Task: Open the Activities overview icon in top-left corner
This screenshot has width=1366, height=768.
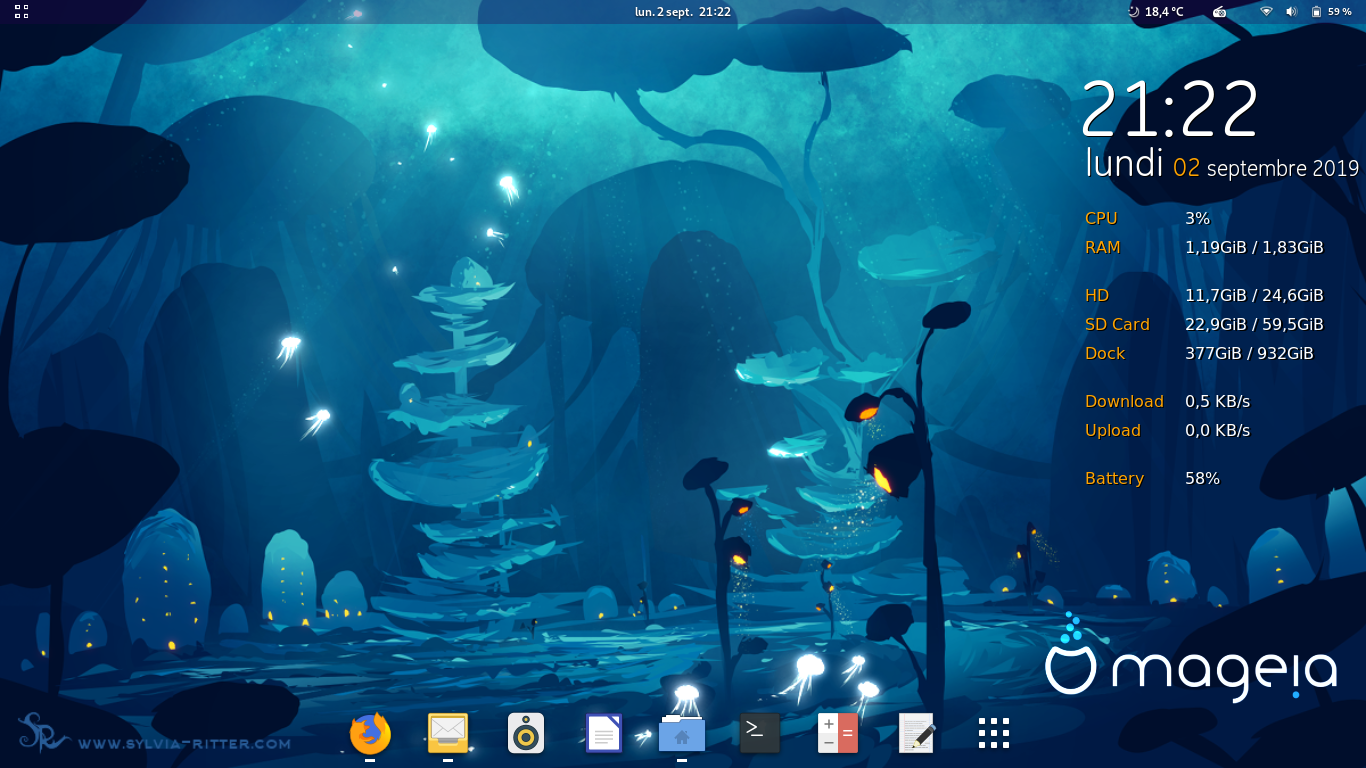Action: [x=21, y=12]
